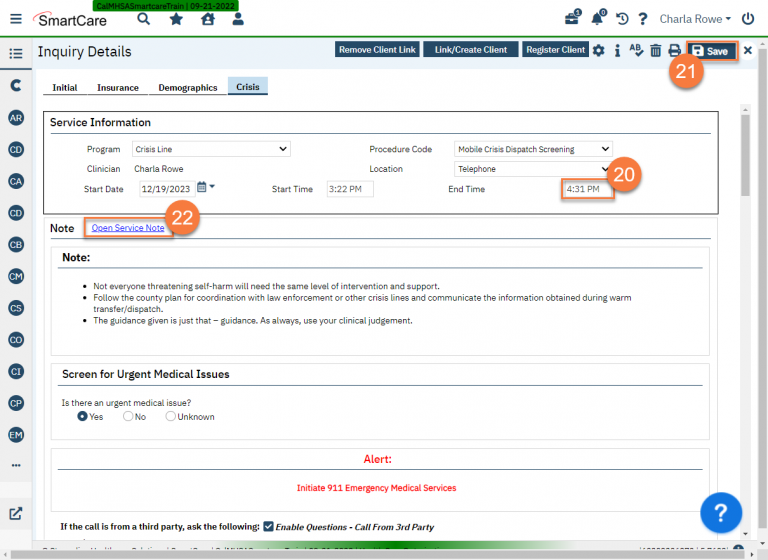Click the Register Client button

click(555, 50)
